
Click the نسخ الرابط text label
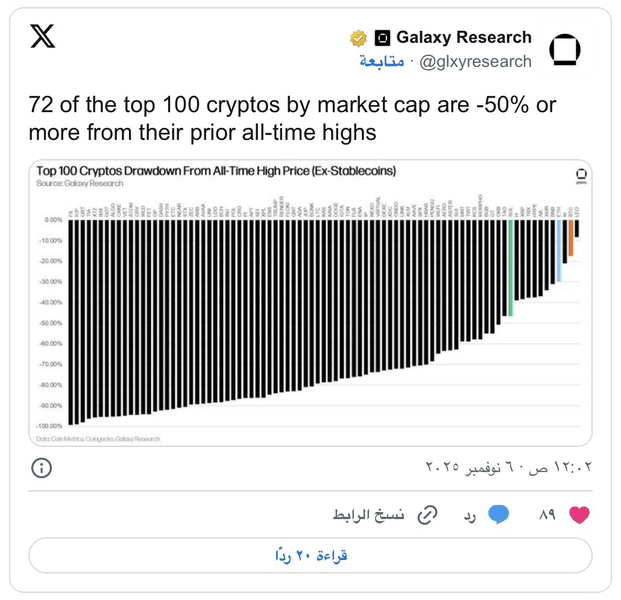[x=369, y=515]
